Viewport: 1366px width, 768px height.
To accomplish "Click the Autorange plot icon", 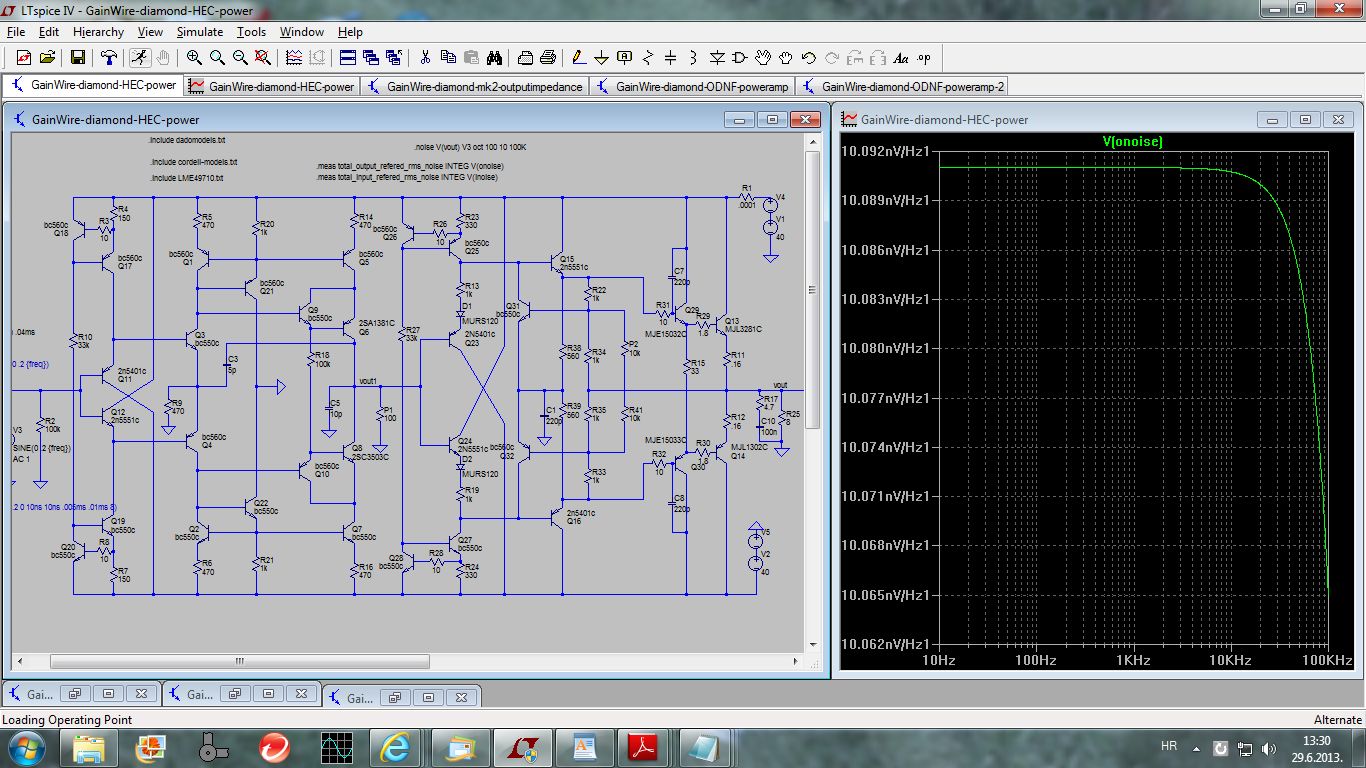I will pyautogui.click(x=294, y=57).
